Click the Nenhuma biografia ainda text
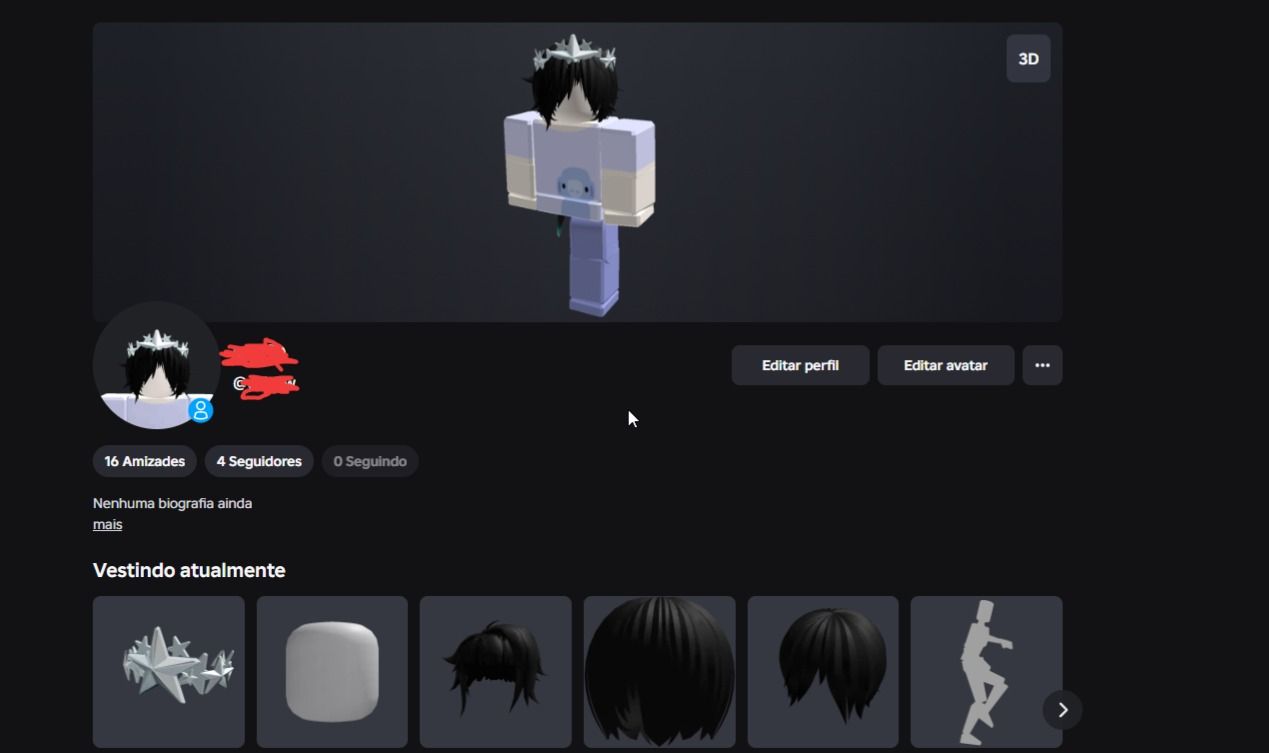Screen dimensions: 1269x753 point(172,503)
